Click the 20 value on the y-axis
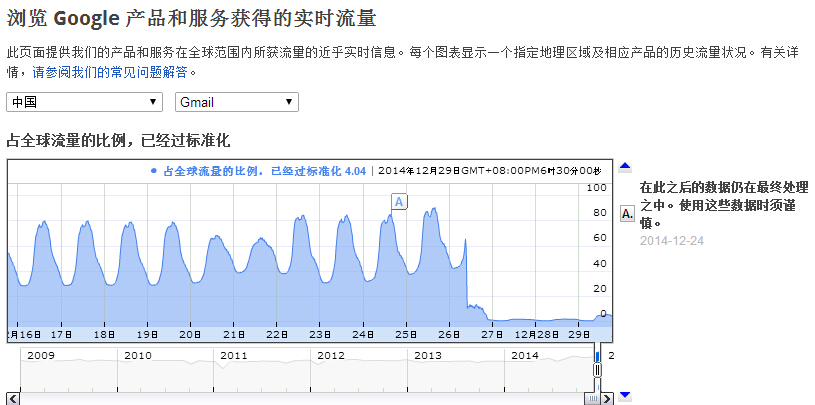 click(x=600, y=289)
